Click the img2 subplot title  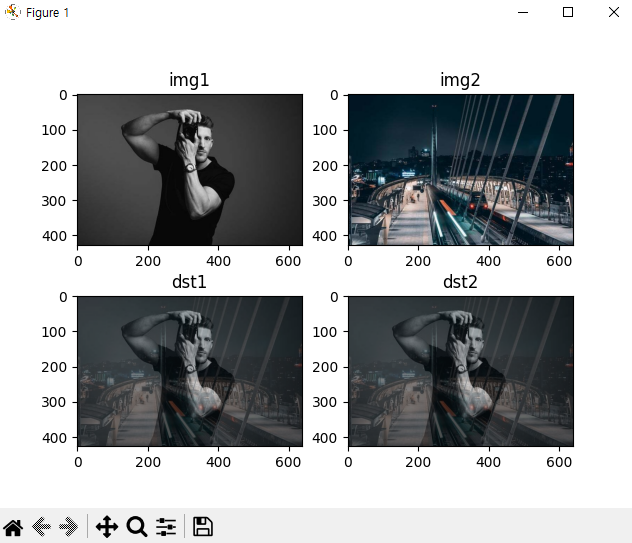click(x=460, y=80)
